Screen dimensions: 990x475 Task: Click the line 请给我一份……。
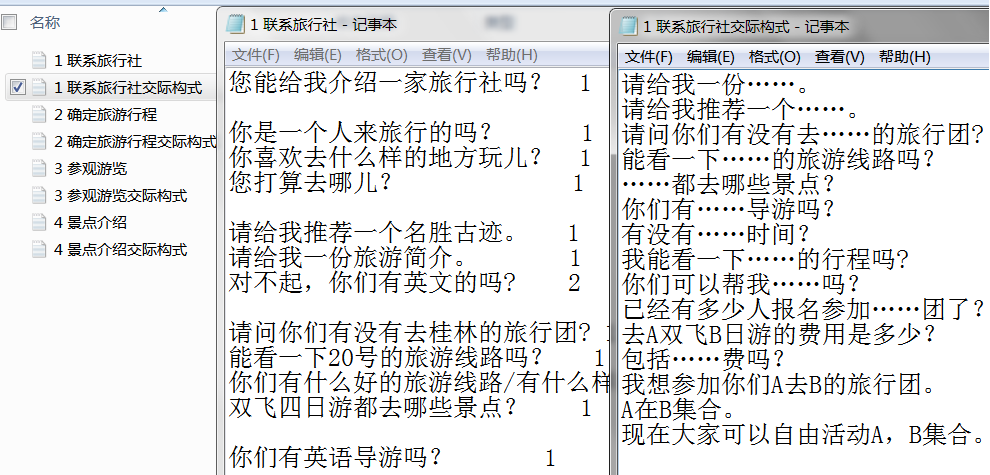click(x=715, y=84)
